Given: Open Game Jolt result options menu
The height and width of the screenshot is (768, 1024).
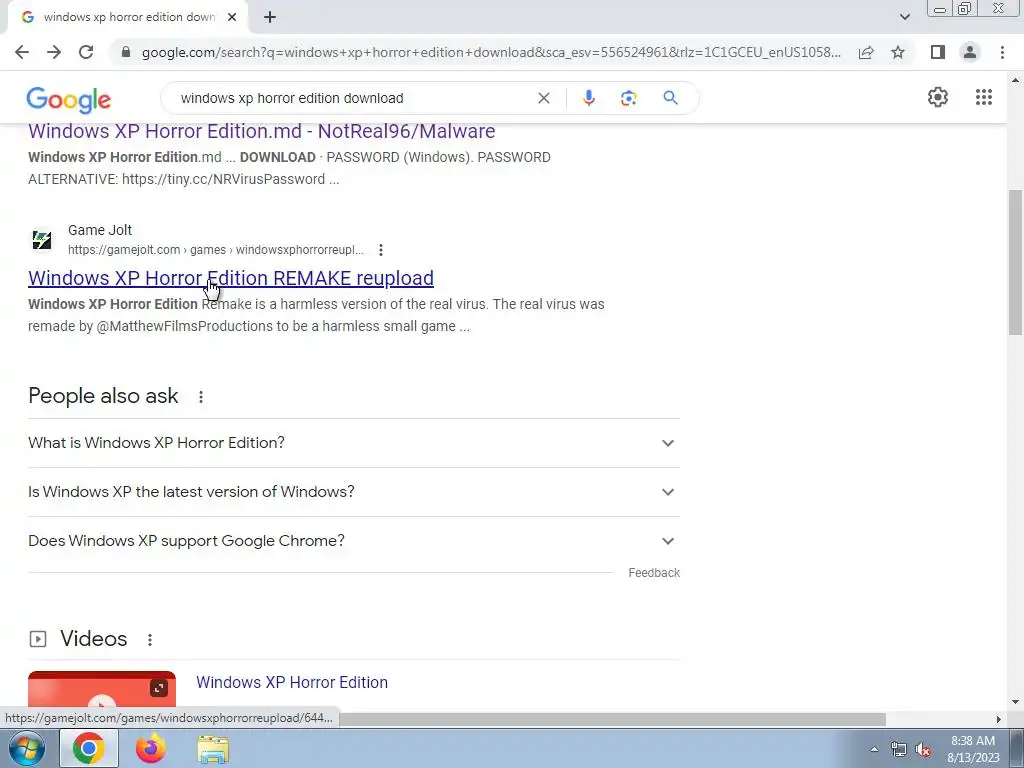Looking at the screenshot, I should (381, 249).
